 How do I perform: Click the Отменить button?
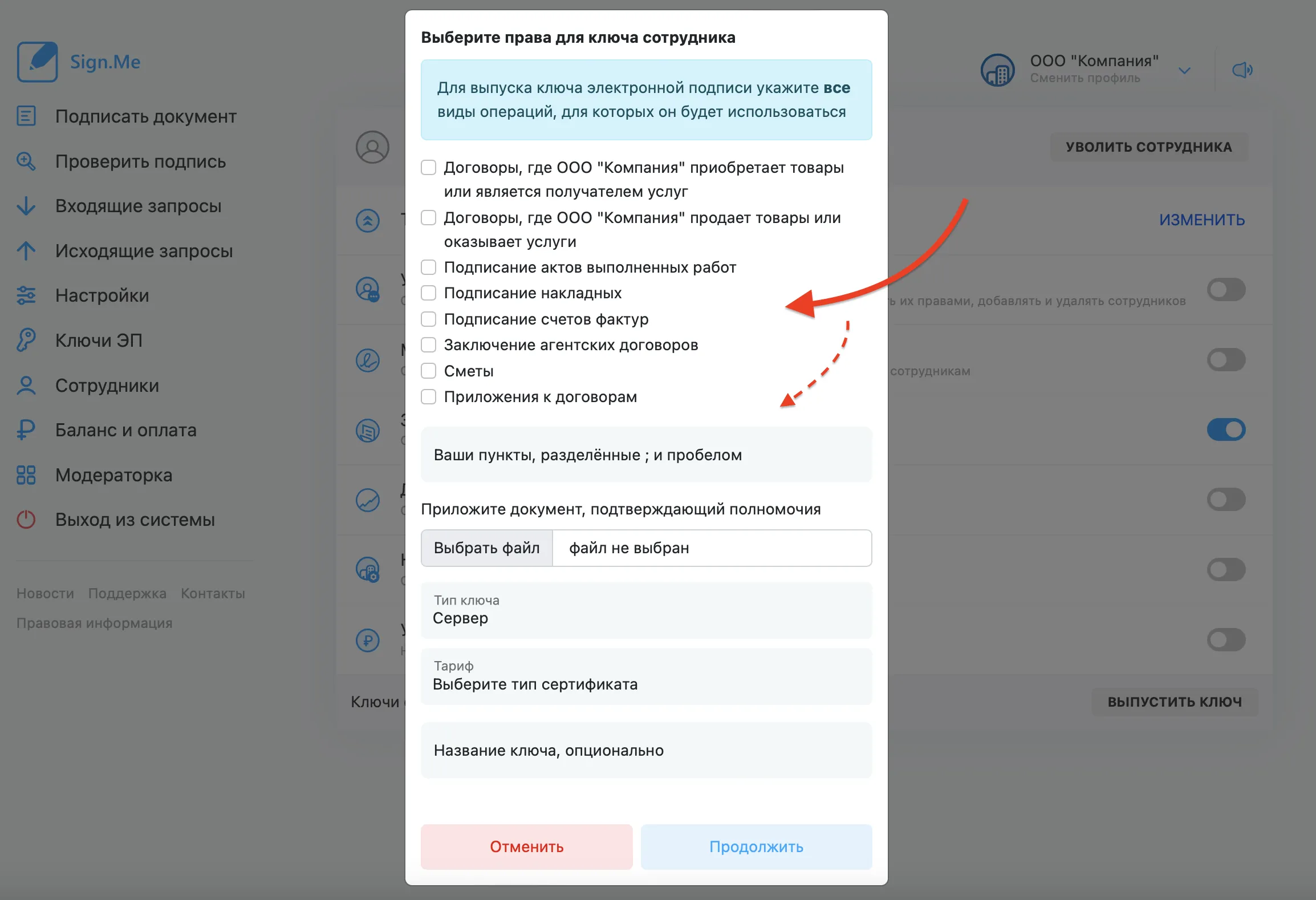[526, 846]
